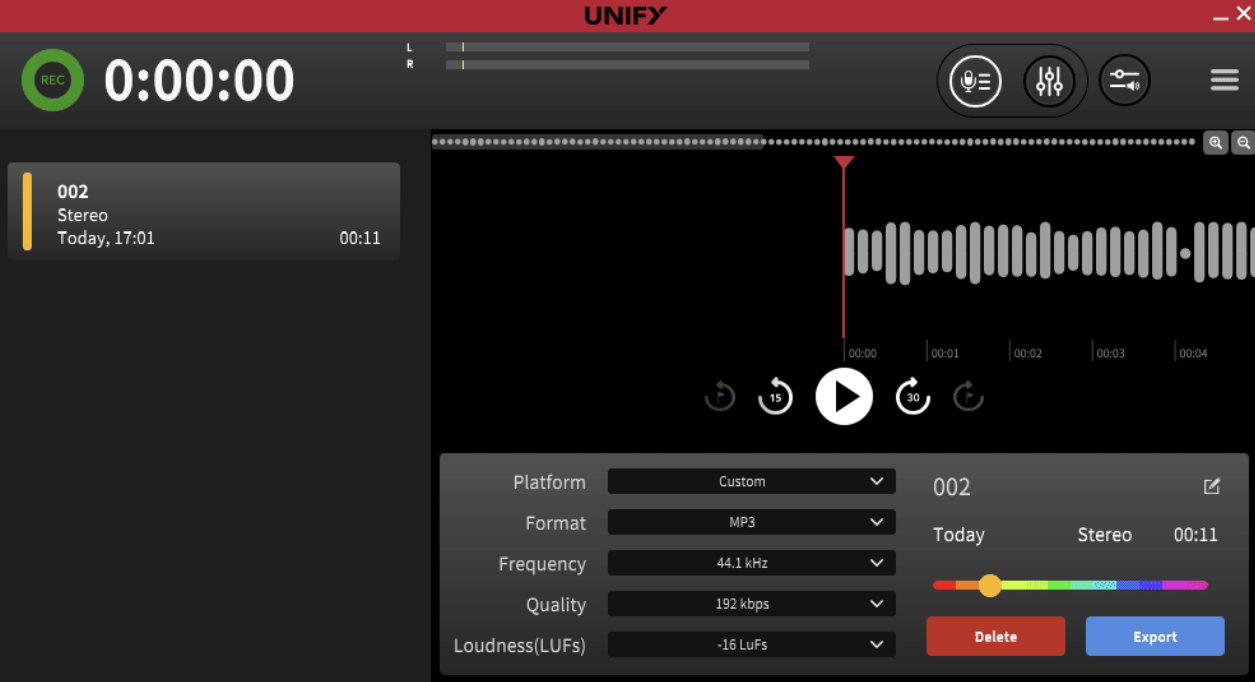Viewport: 1255px width, 682px height.
Task: Adjust the color slider knob
Action: [990, 585]
